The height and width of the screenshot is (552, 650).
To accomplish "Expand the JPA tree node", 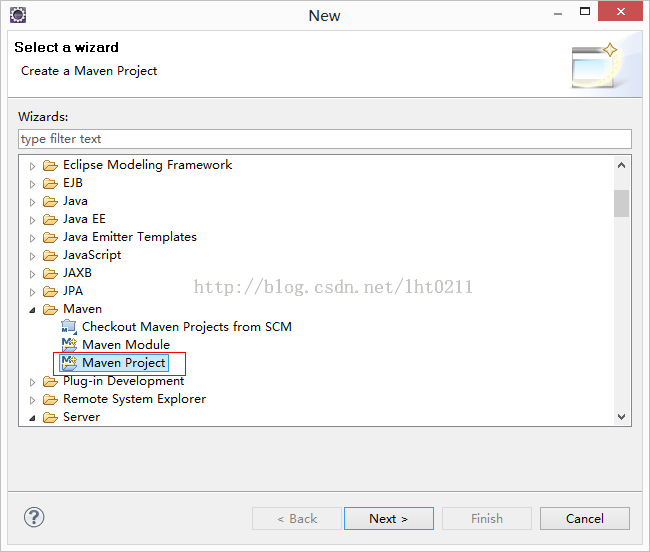I will pos(32,292).
